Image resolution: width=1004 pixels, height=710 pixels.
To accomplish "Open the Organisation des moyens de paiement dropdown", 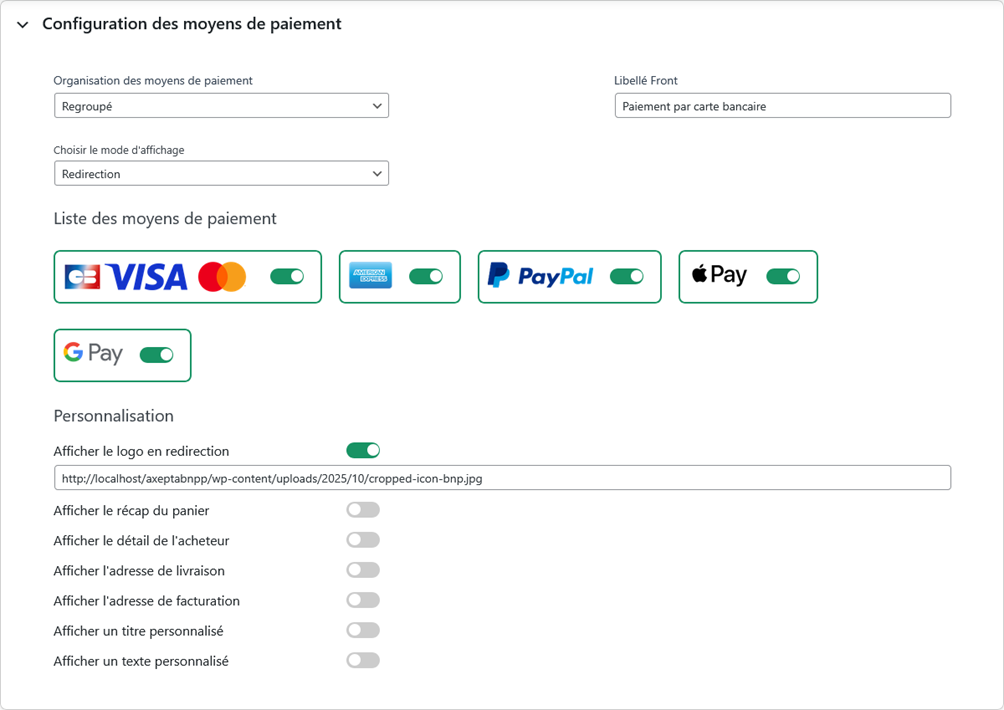I will coord(221,106).
